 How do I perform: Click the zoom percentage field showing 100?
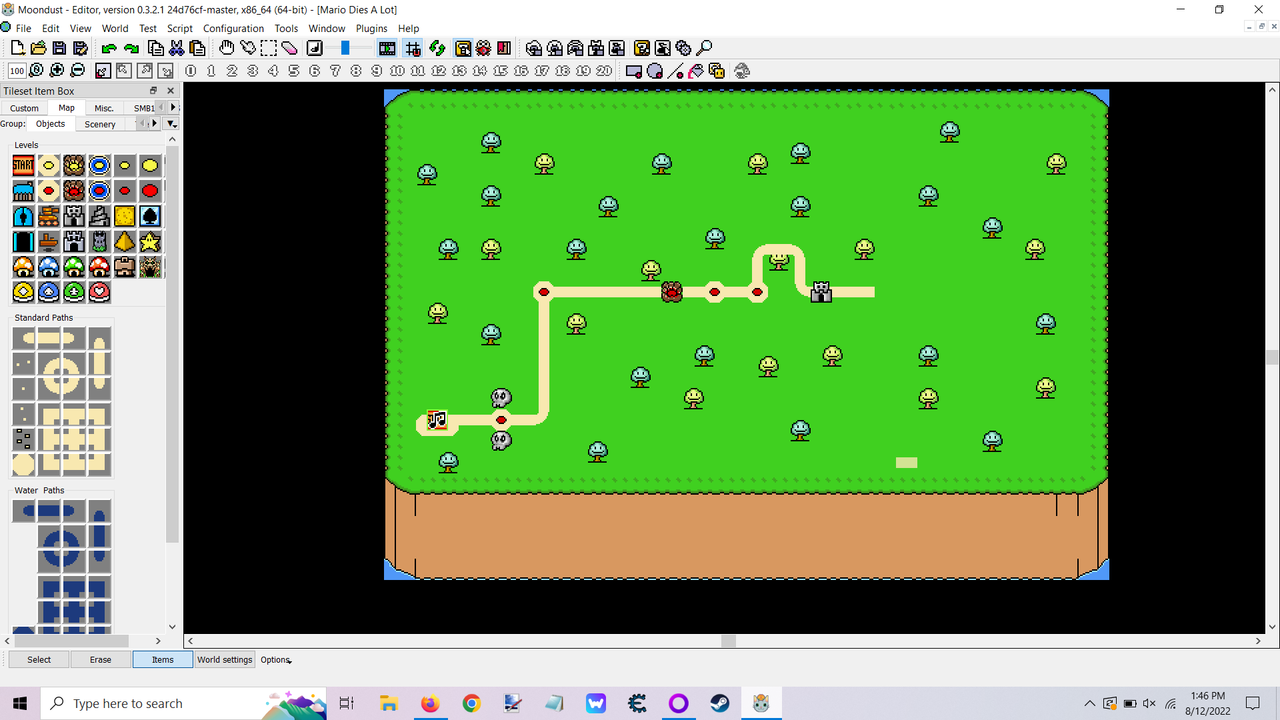pyautogui.click(x=17, y=71)
